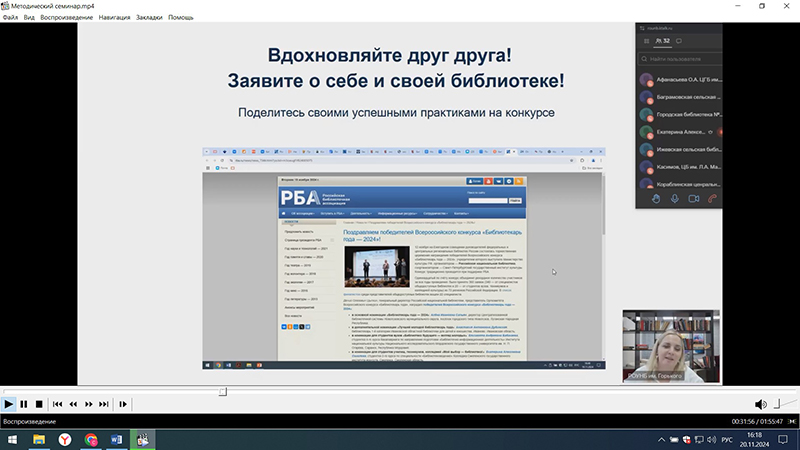This screenshot has height=450, width=800.
Task: Skip to next track button
Action: click(104, 404)
